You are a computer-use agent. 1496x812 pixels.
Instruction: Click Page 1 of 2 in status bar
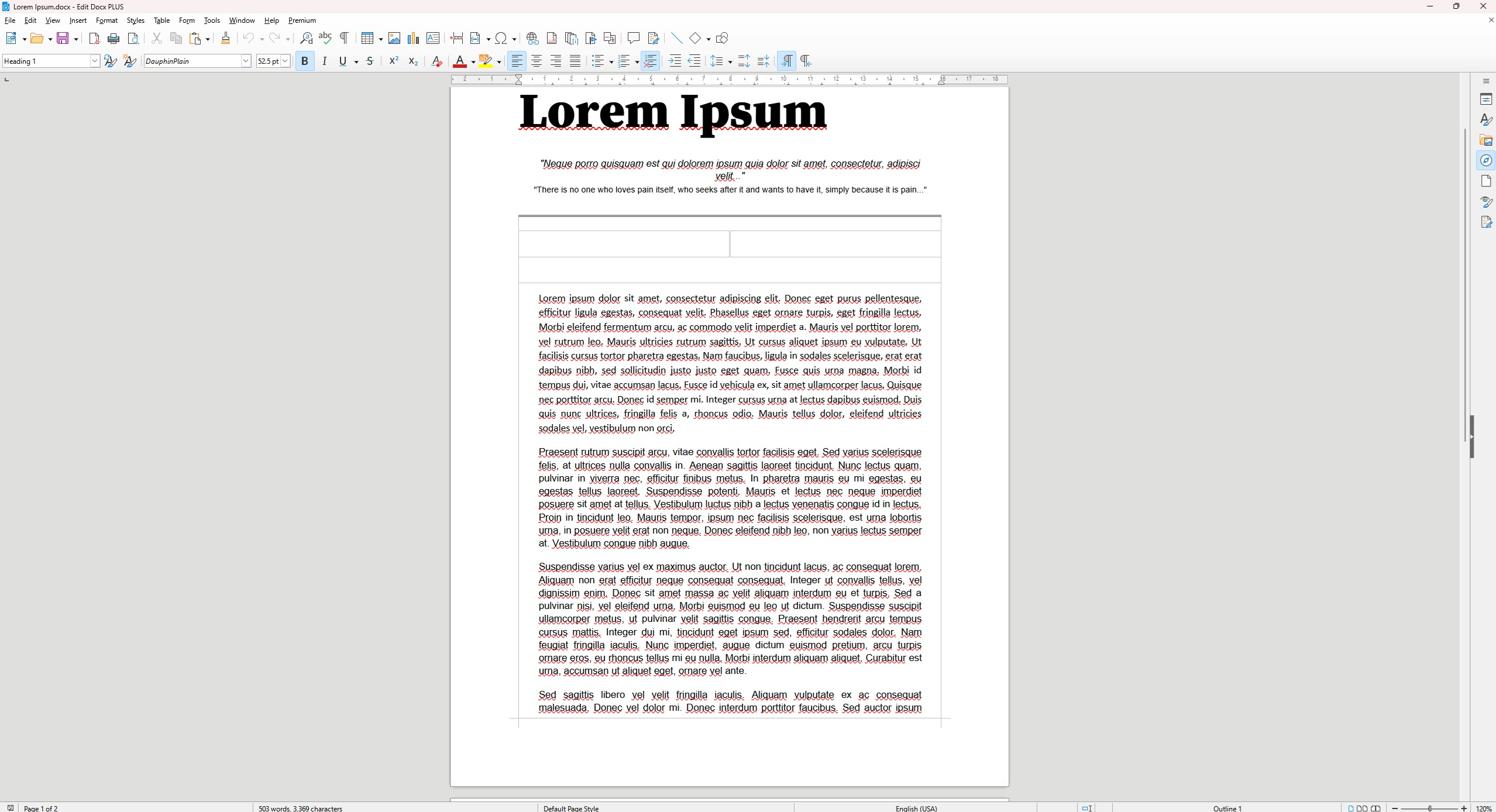coord(41,808)
